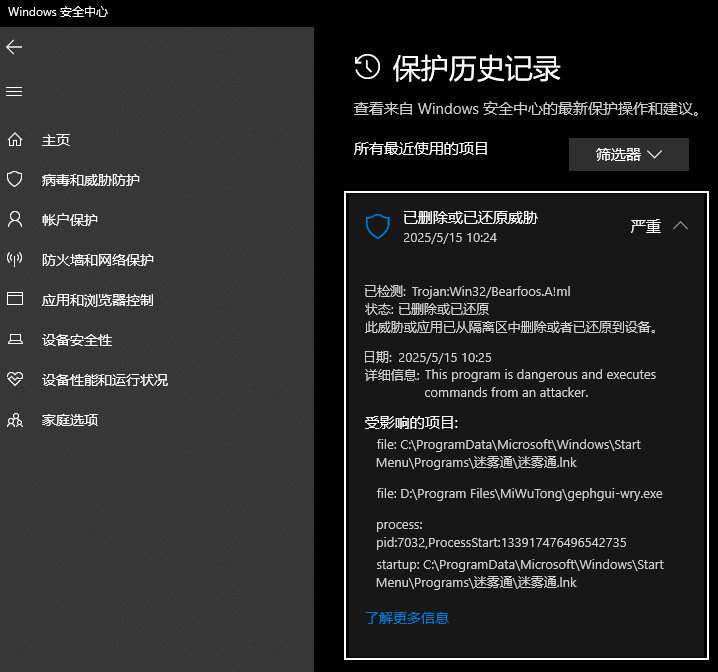Click the 保护历史记录 page heading
The image size is (718, 672).
click(476, 69)
